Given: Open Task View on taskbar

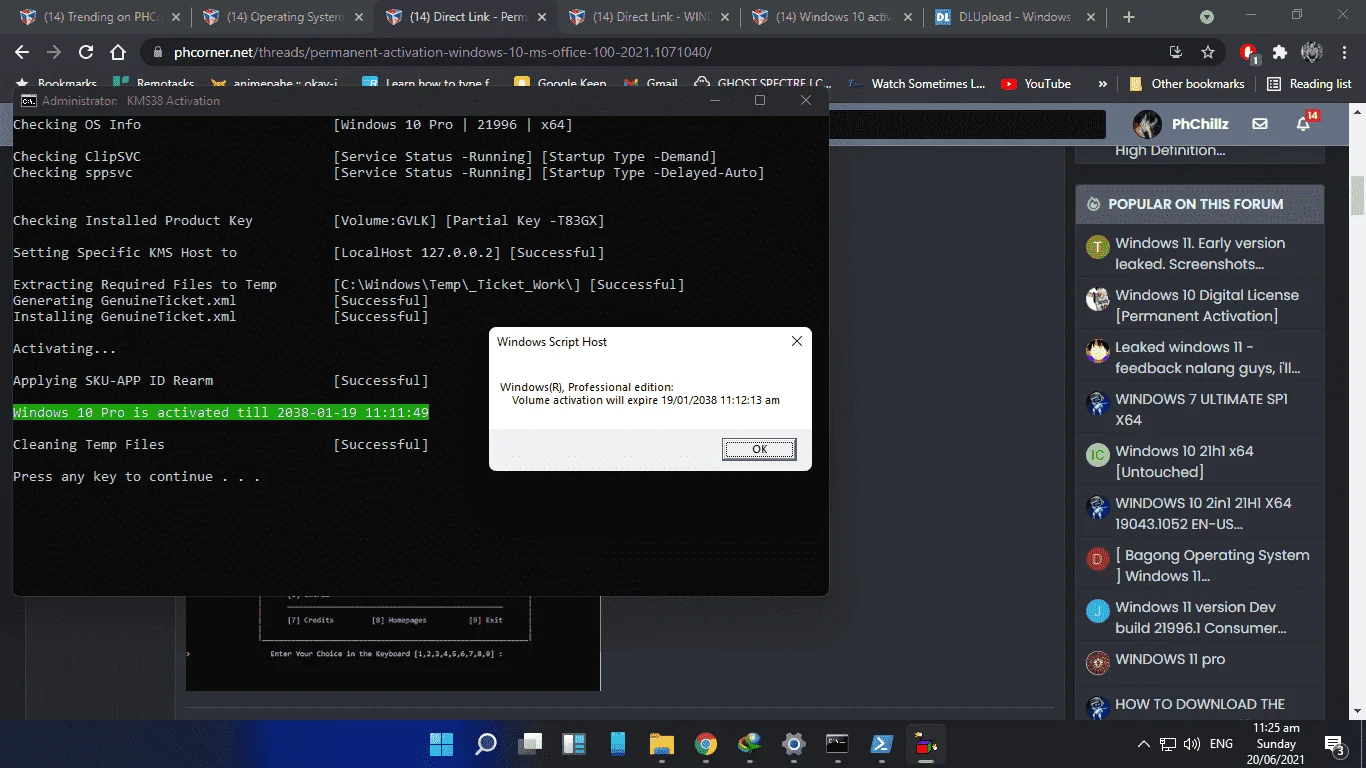Looking at the screenshot, I should (530, 744).
